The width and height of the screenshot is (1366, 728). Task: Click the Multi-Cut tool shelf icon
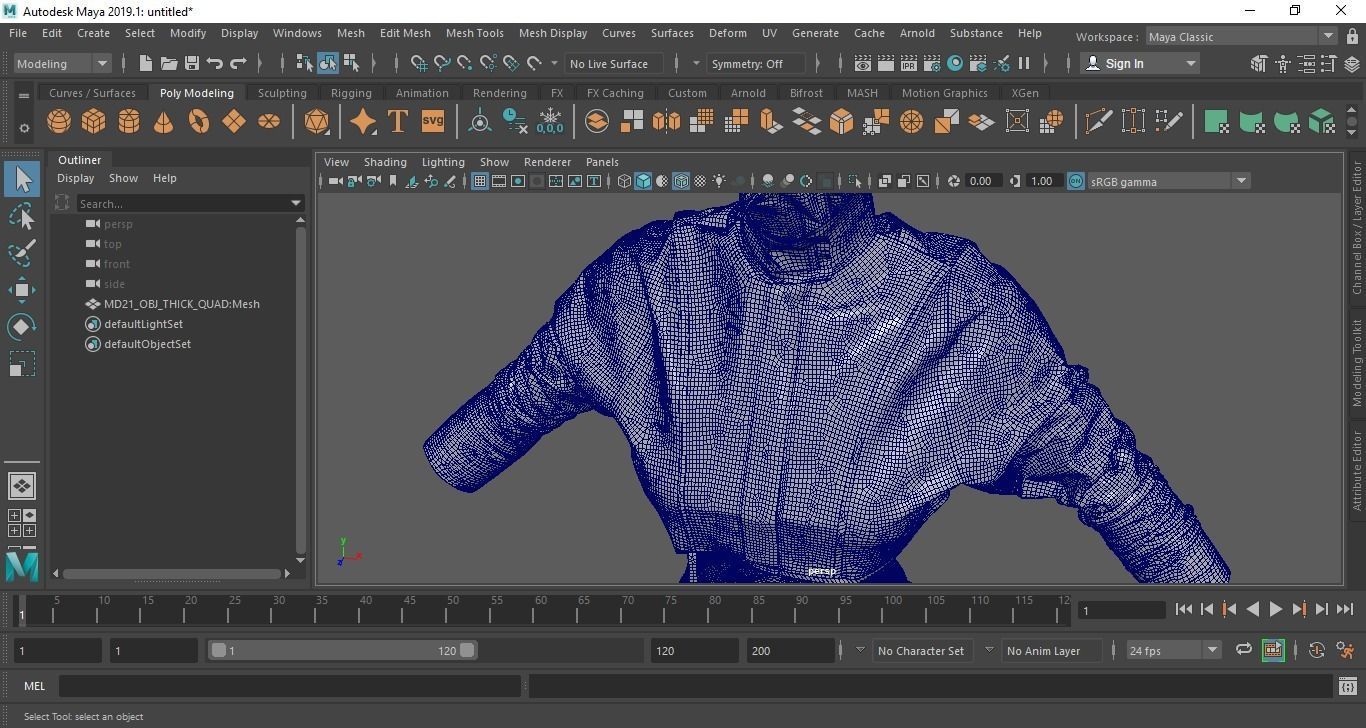(x=1098, y=122)
